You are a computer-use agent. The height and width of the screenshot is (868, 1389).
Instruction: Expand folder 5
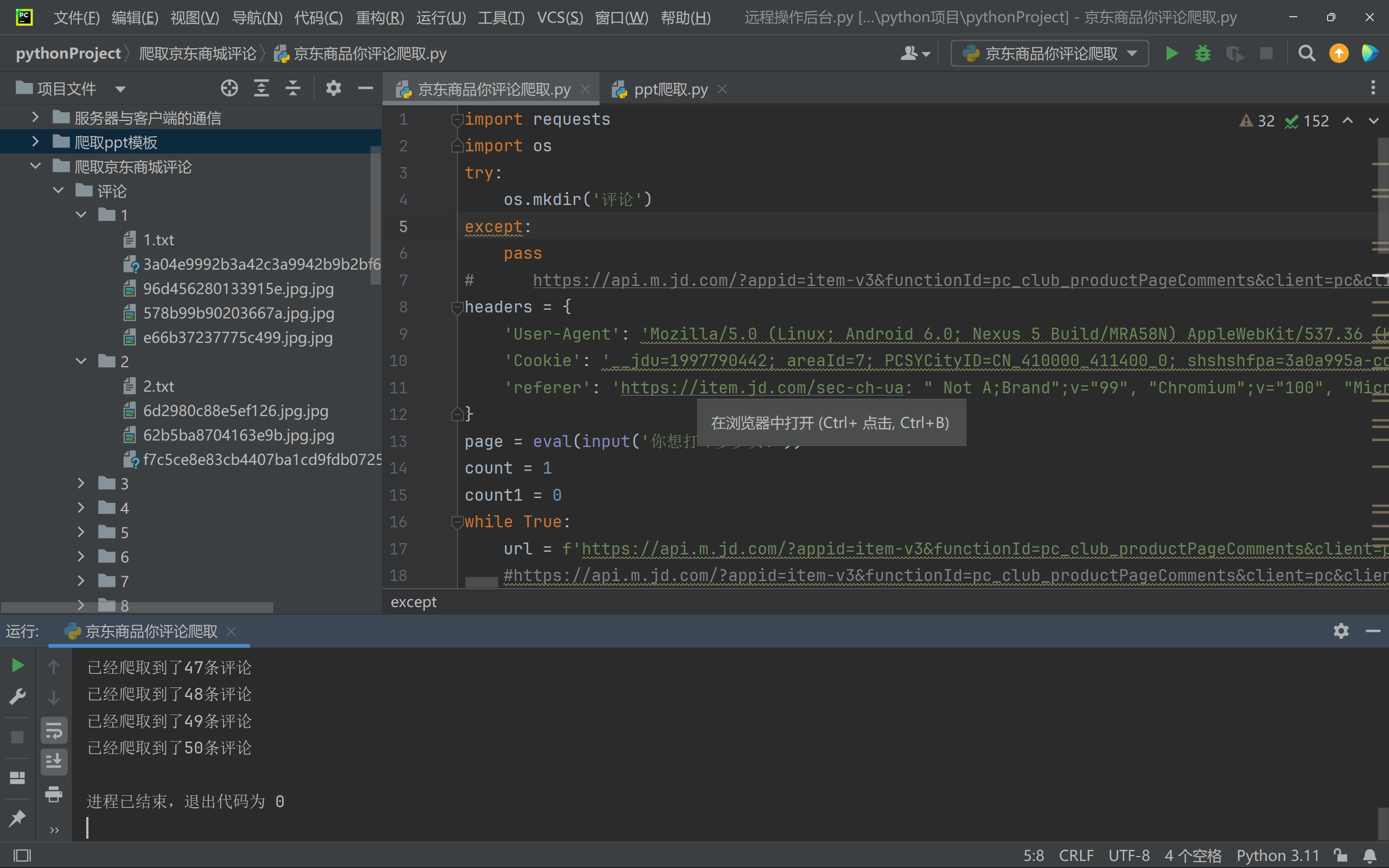[x=81, y=532]
